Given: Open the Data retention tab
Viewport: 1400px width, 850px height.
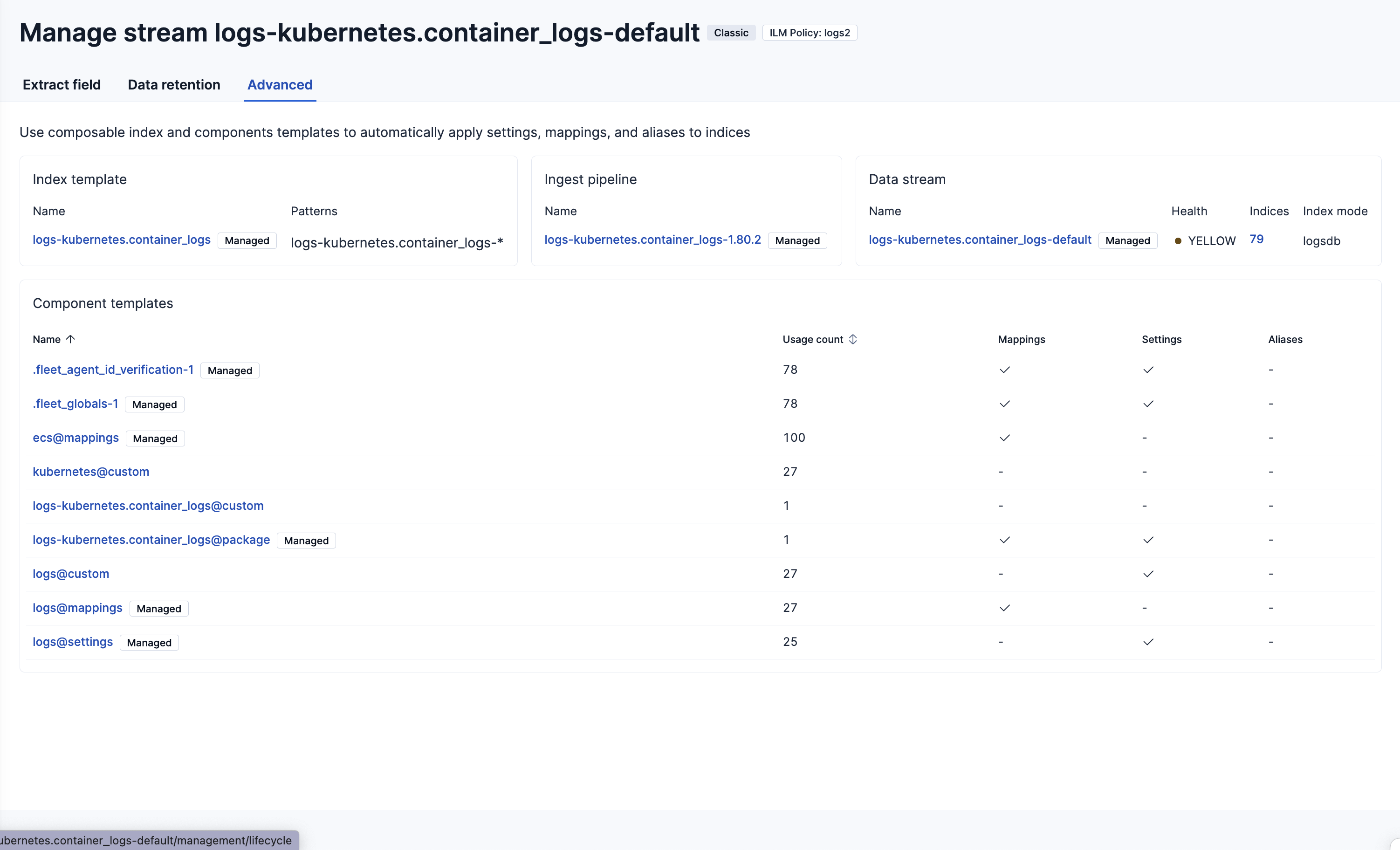Looking at the screenshot, I should (x=174, y=85).
